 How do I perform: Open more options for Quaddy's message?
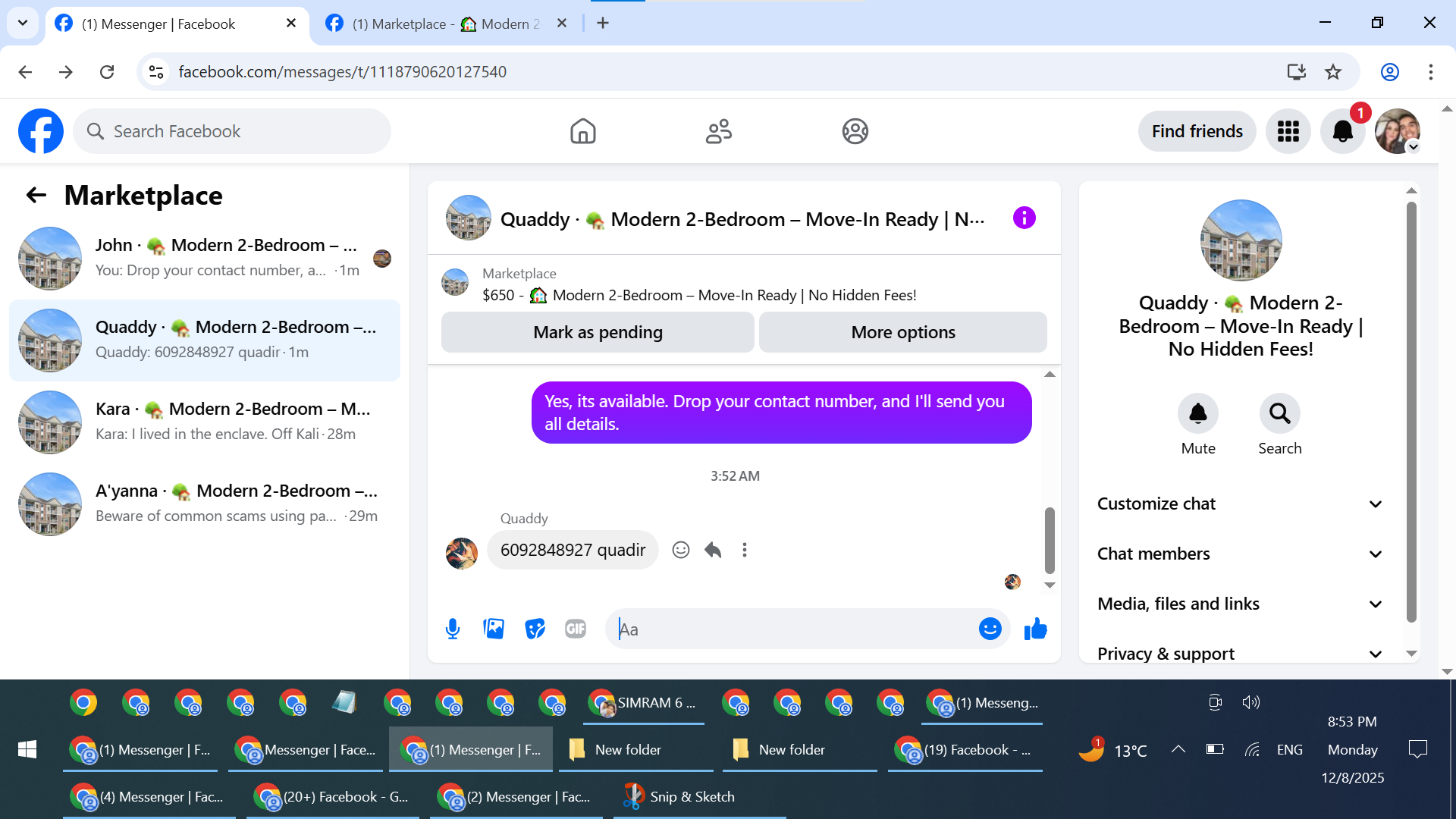745,550
